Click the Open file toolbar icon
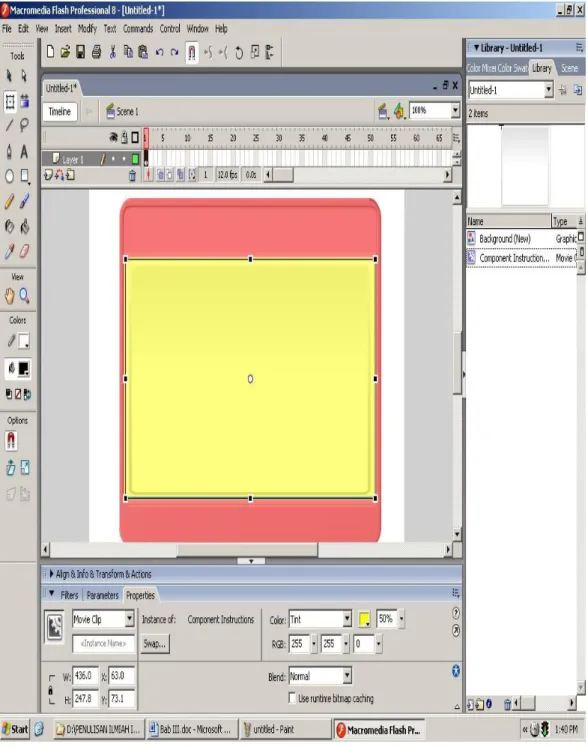Viewport: 588px width, 747px height. pyautogui.click(x=65, y=52)
